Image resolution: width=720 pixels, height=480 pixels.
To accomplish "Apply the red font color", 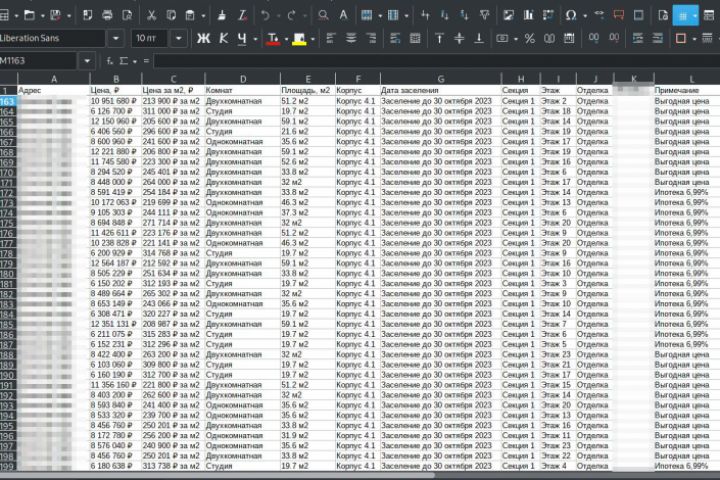I will [x=273, y=39].
